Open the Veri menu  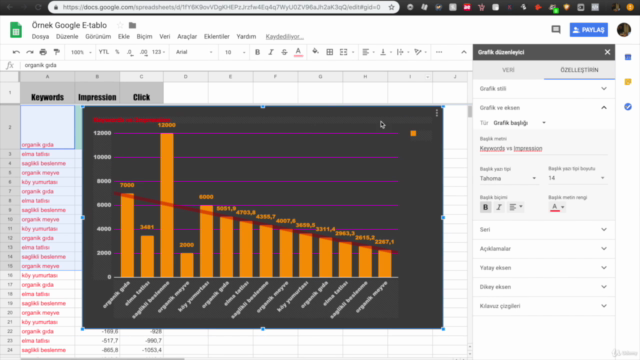point(165,37)
